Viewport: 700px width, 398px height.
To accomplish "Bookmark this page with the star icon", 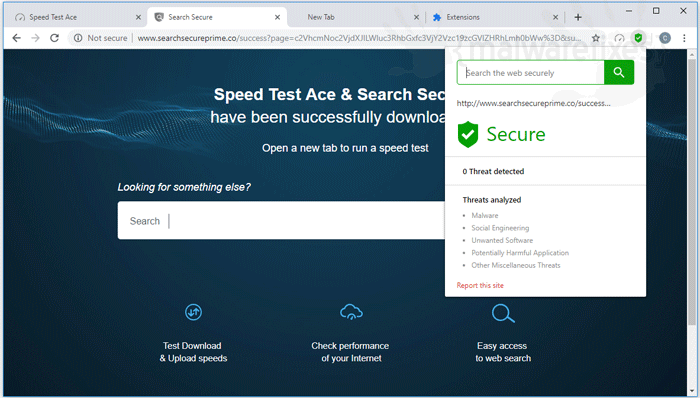I will click(596, 38).
